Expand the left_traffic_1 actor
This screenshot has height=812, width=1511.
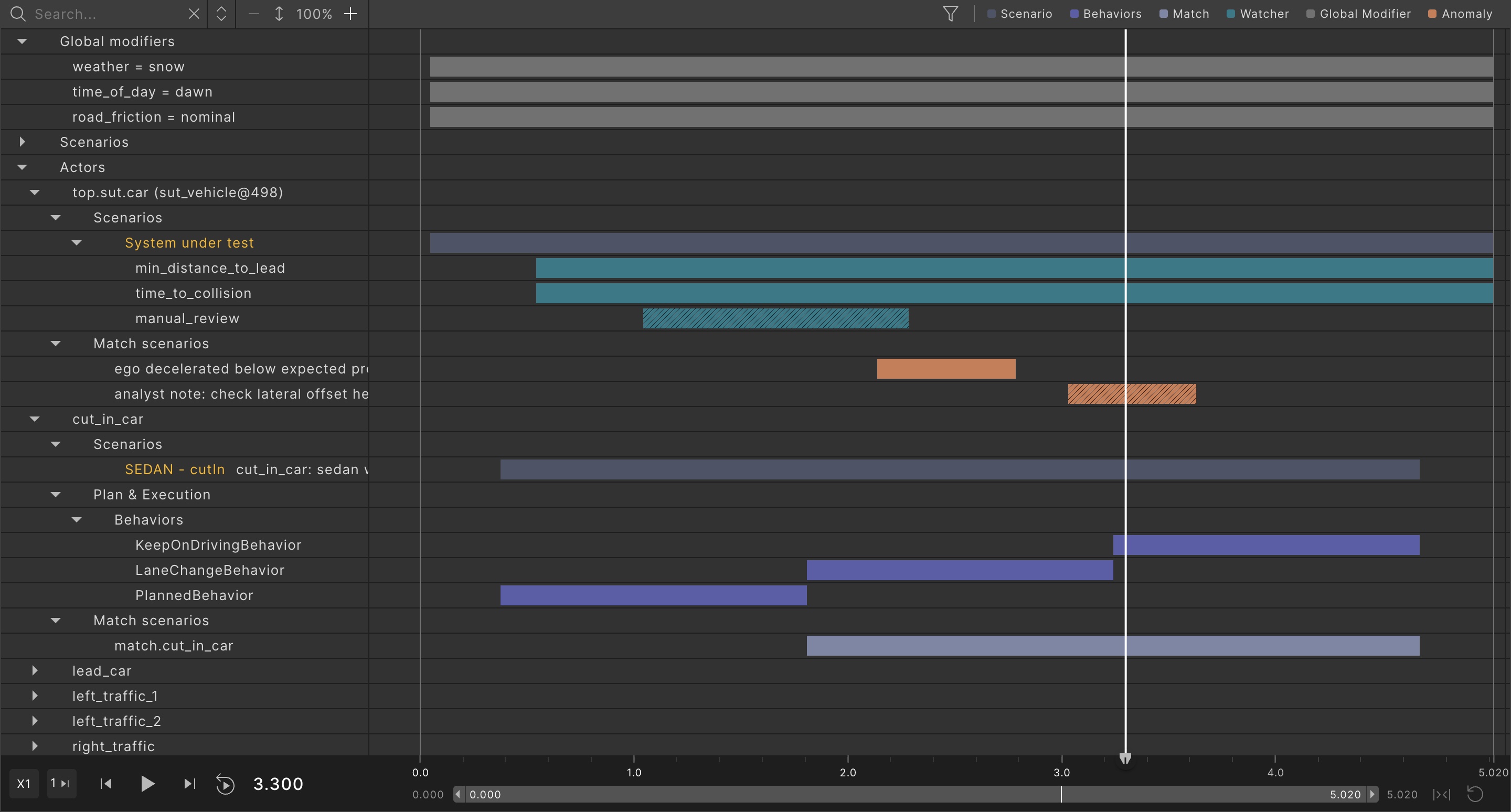coord(35,696)
